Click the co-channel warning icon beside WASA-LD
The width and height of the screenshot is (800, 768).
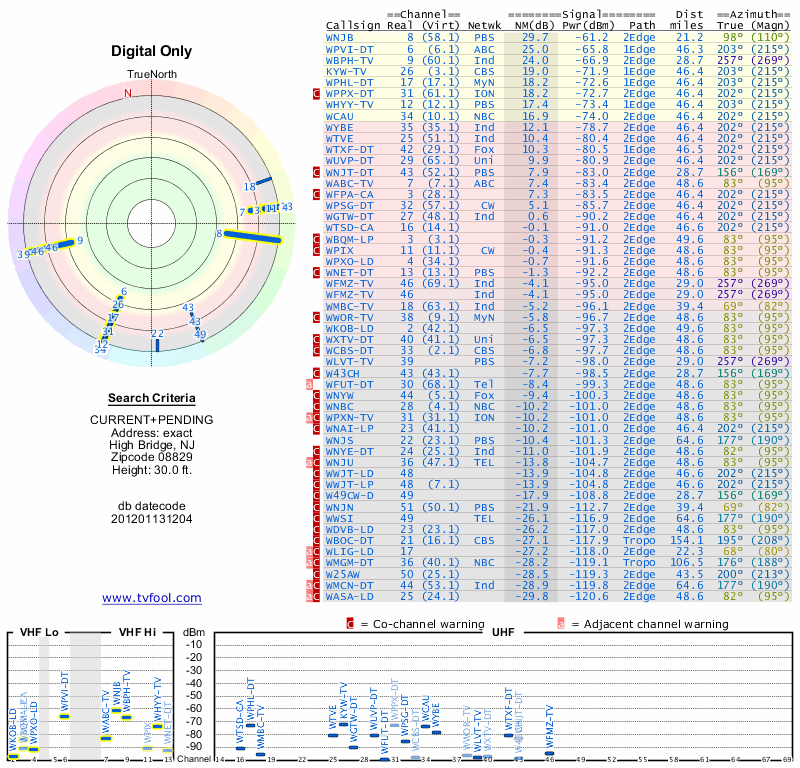click(317, 597)
